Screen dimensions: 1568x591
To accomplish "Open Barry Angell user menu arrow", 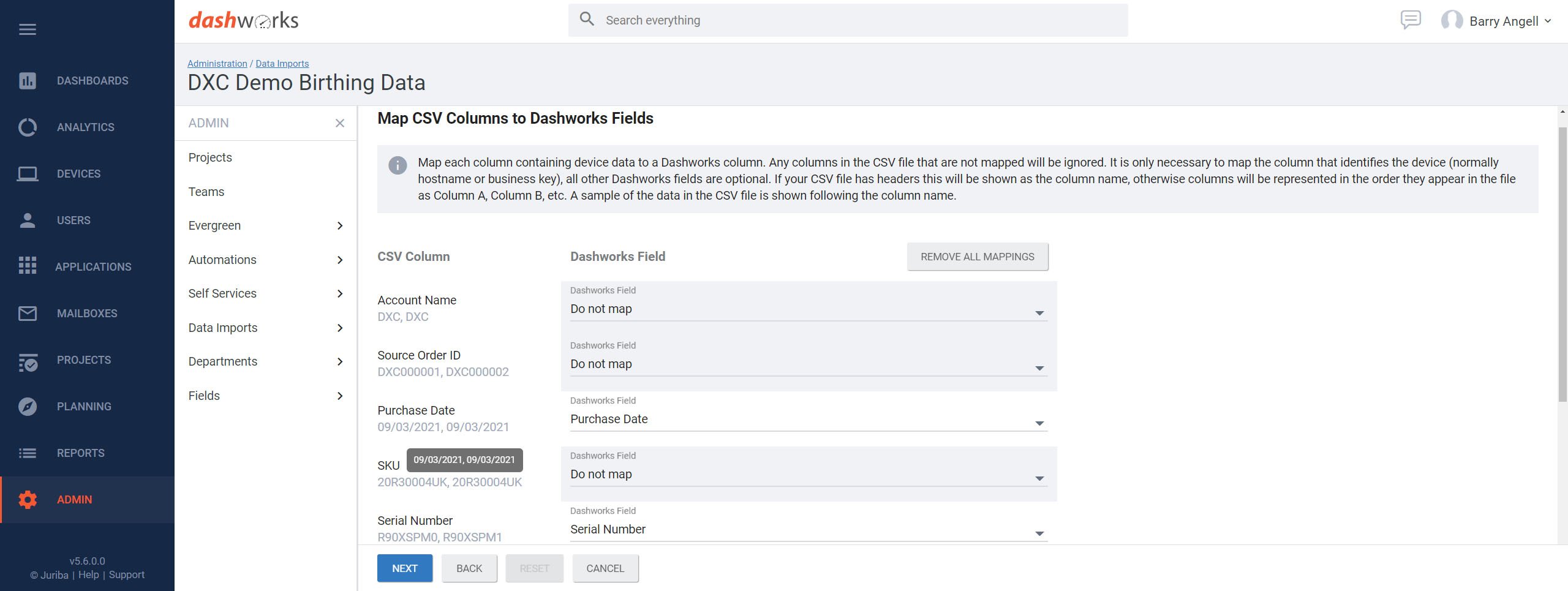I will click(1548, 21).
